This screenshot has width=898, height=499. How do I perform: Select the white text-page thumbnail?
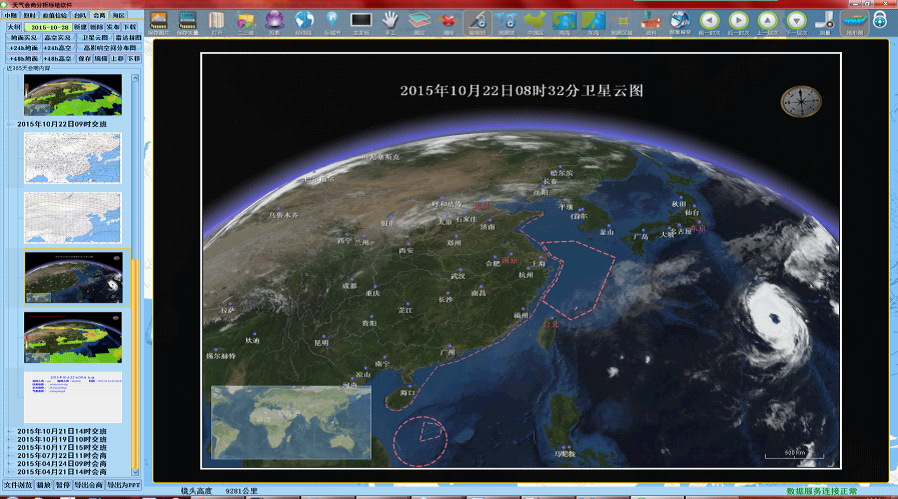[x=73, y=398]
